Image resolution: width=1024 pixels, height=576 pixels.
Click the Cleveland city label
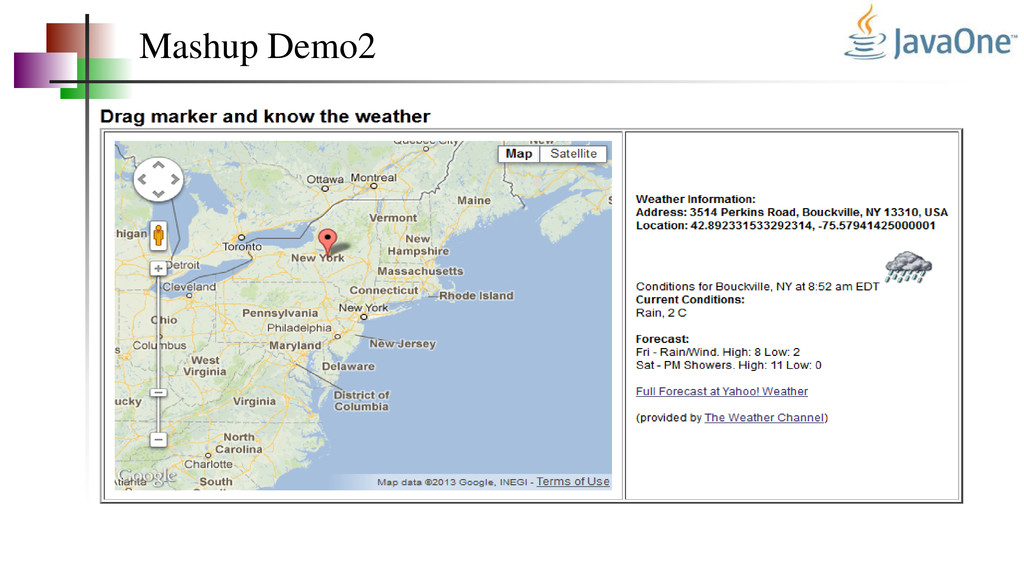tap(189, 287)
